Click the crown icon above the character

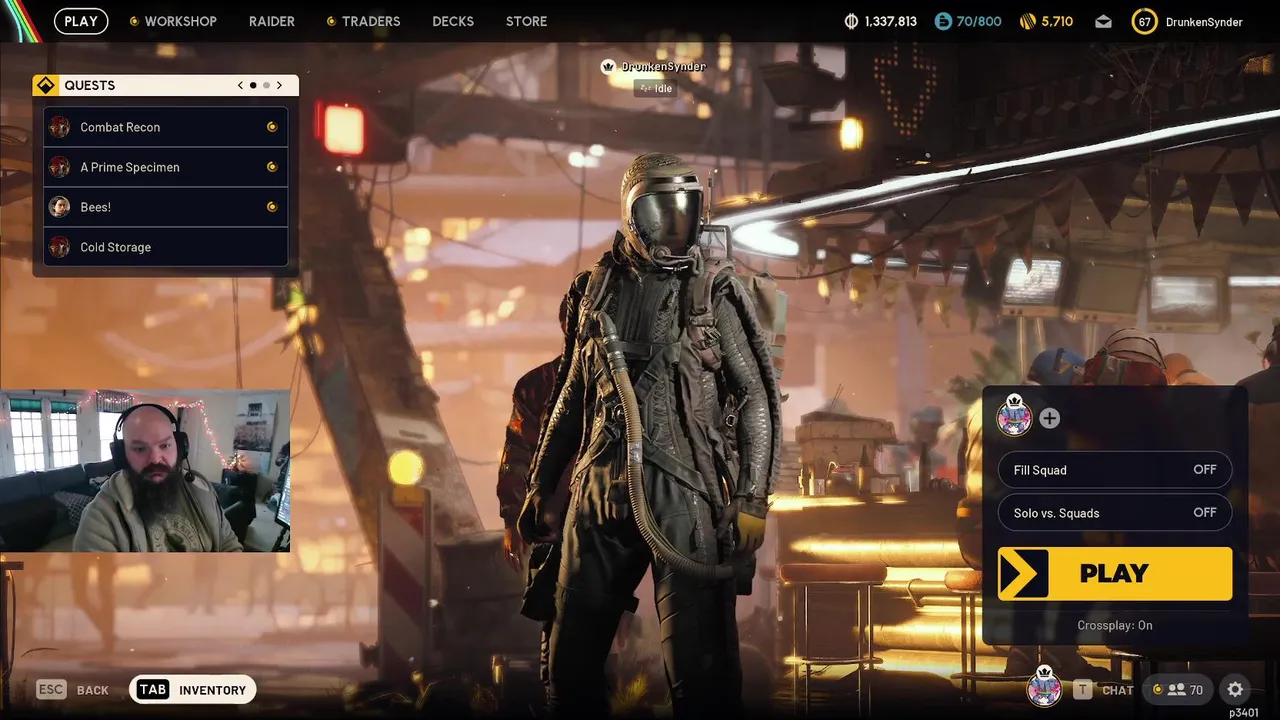coord(607,67)
